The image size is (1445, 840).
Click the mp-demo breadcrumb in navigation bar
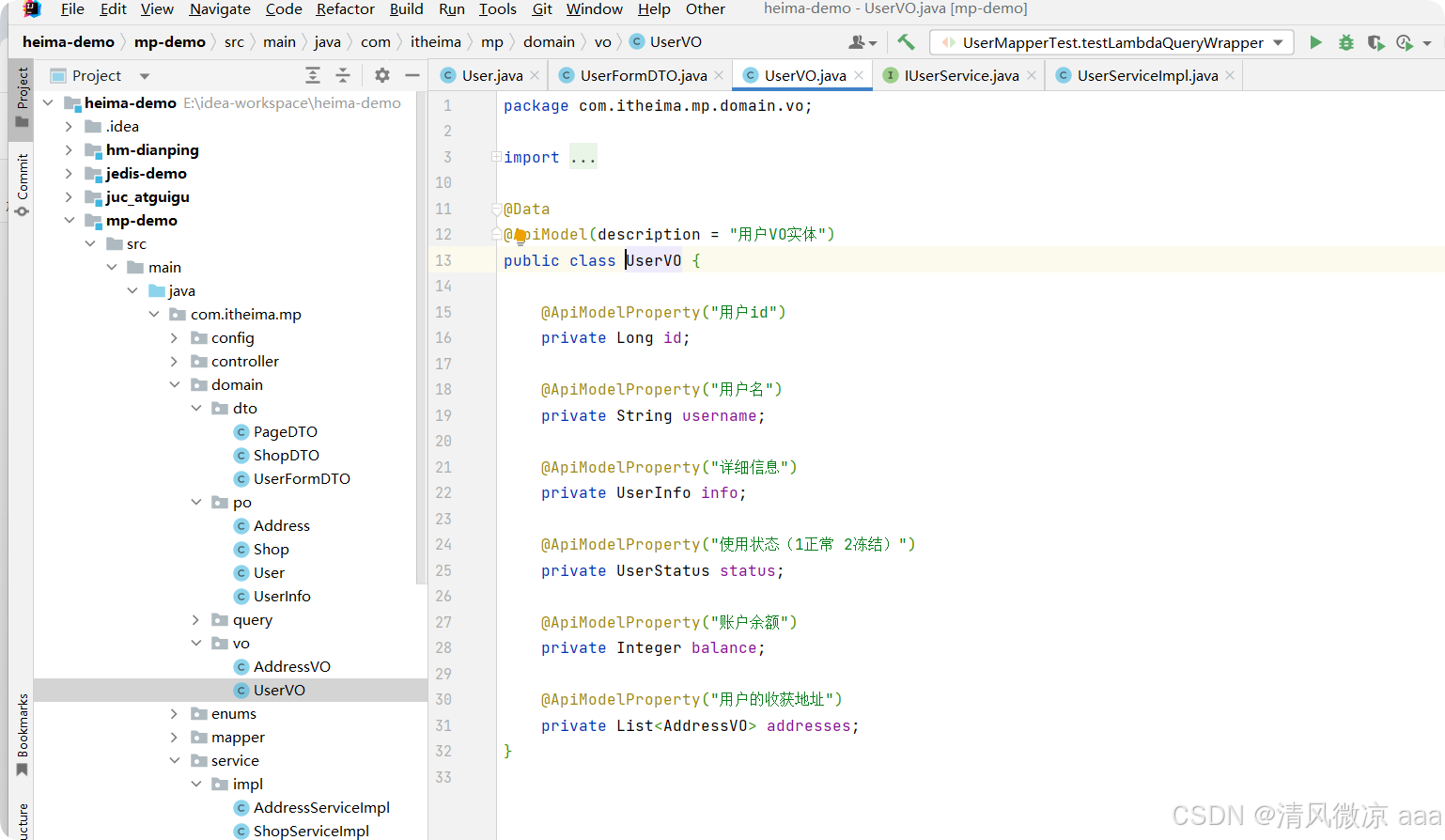pos(170,42)
